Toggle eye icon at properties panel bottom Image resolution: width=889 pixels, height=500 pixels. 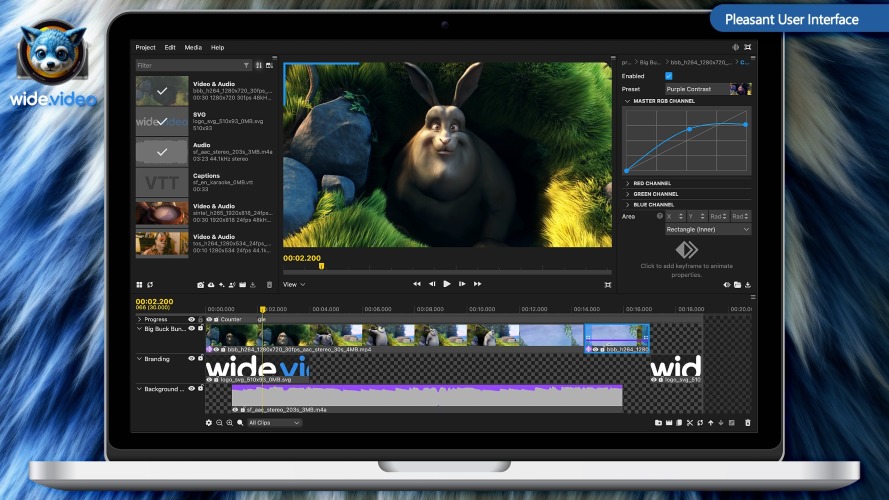727,285
